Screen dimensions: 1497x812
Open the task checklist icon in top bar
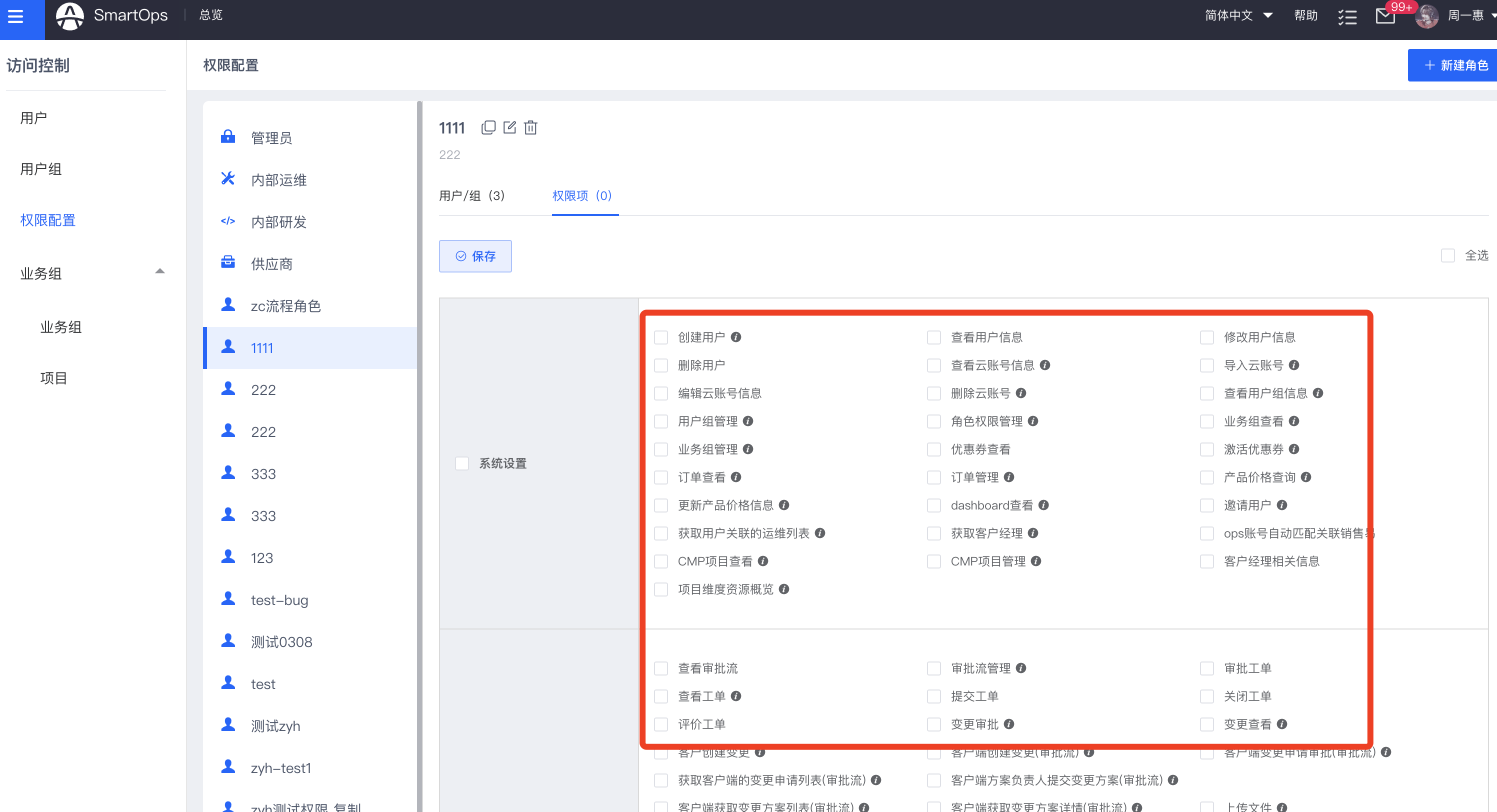[1347, 17]
